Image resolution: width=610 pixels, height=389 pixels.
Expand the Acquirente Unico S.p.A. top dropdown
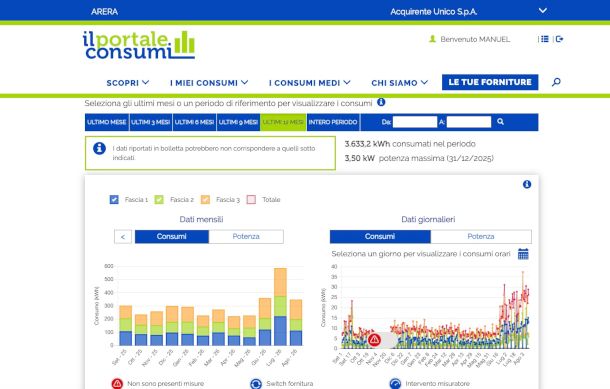pos(543,11)
